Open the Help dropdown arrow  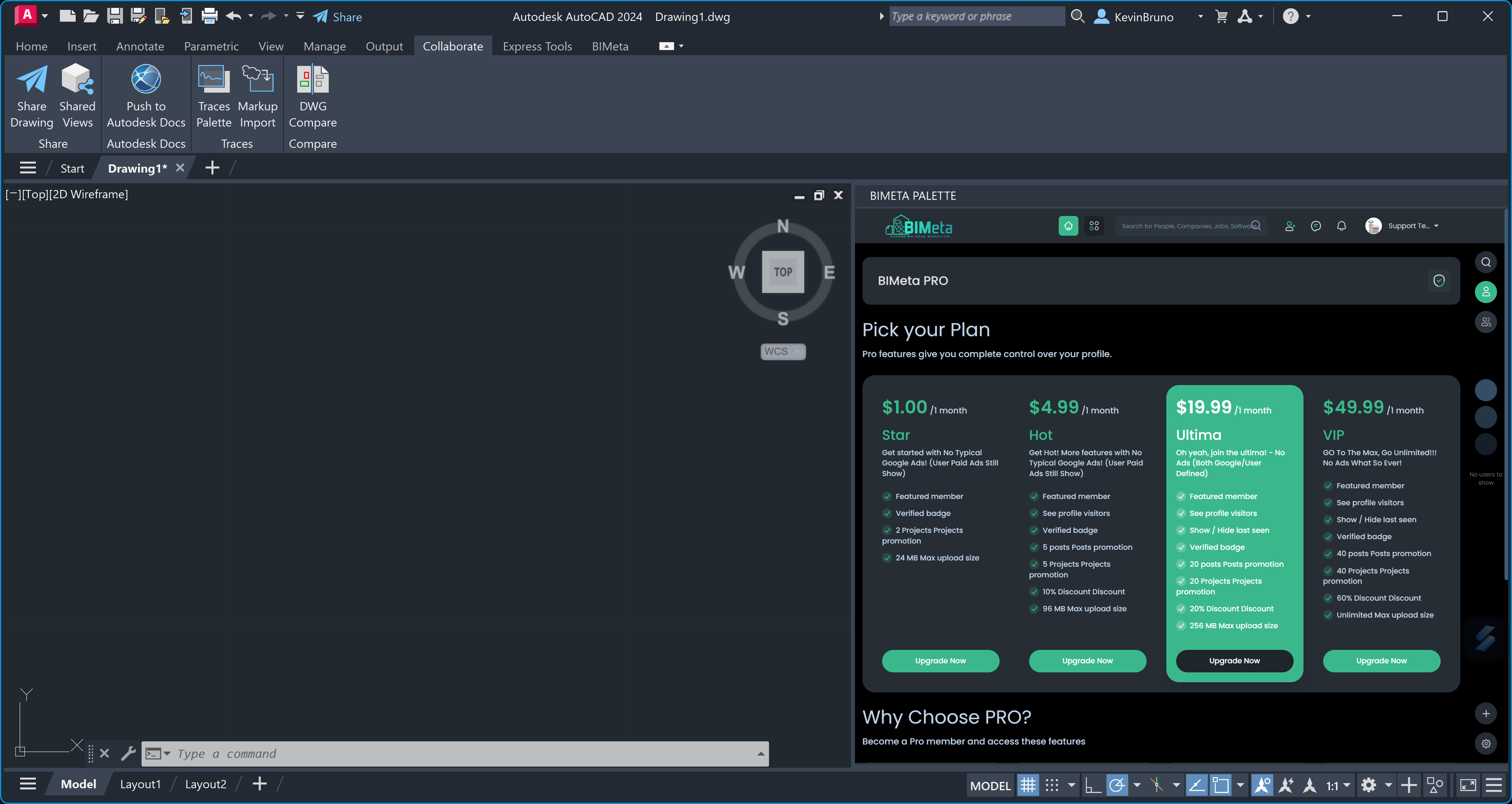1308,17
